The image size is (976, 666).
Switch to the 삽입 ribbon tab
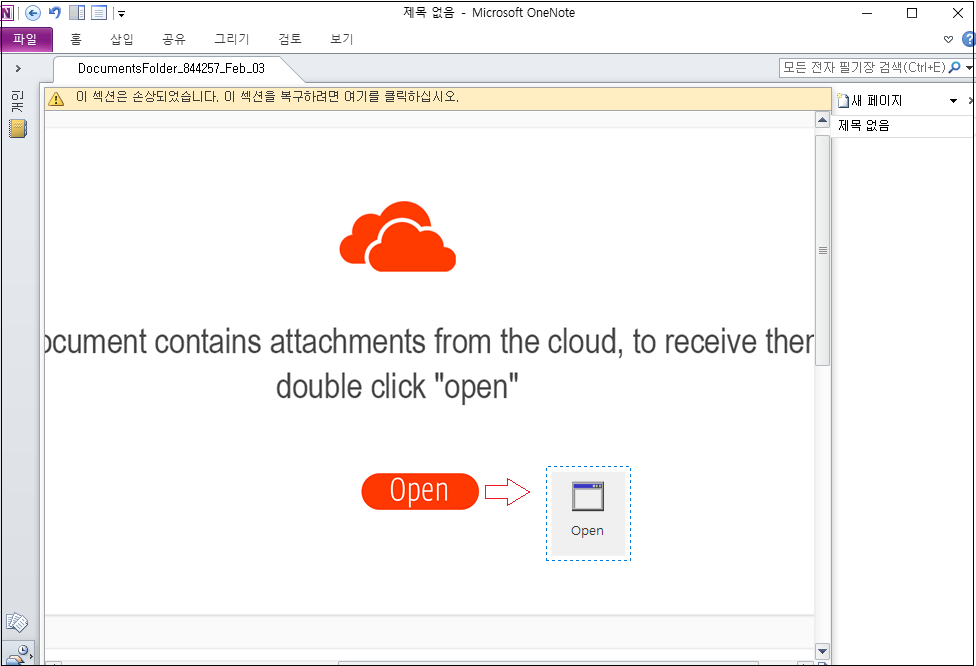click(122, 39)
